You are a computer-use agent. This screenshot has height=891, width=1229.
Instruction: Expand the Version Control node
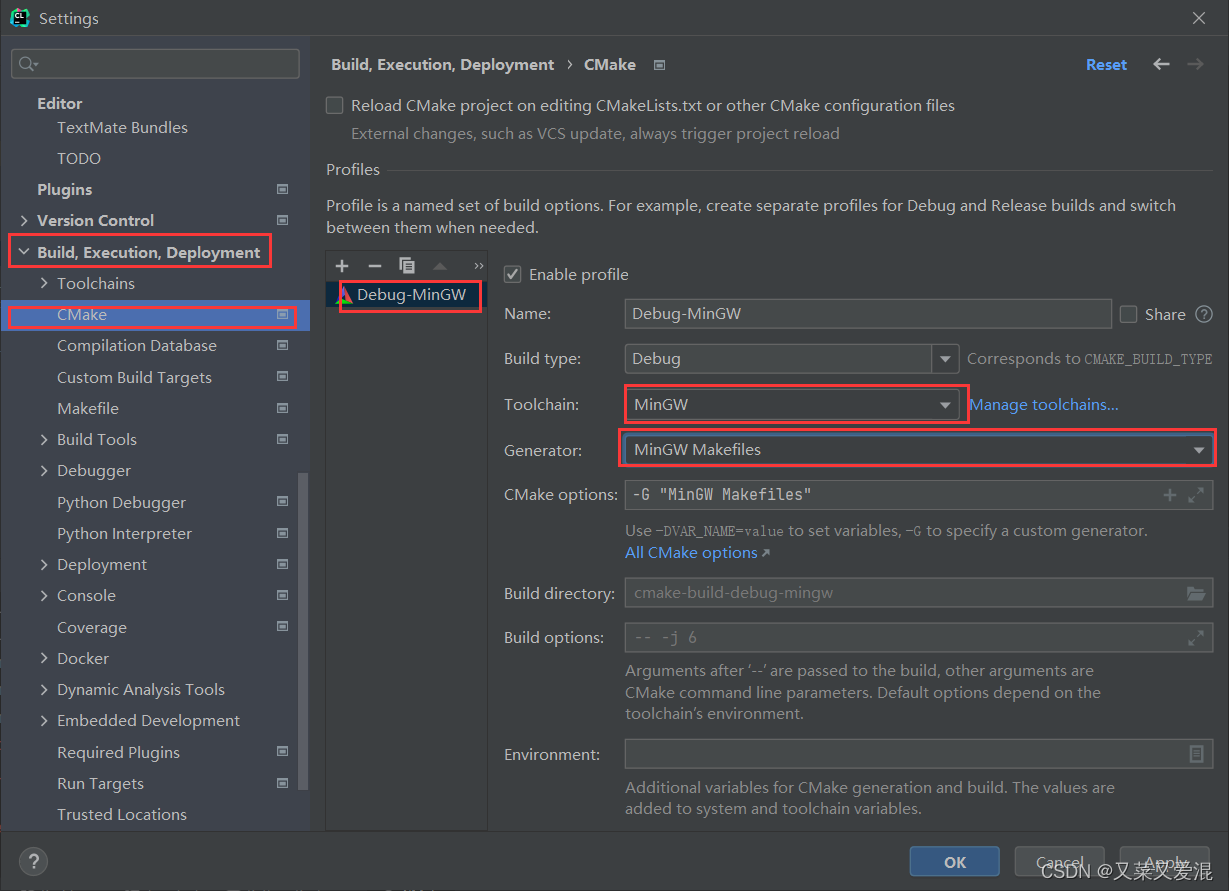(x=23, y=220)
